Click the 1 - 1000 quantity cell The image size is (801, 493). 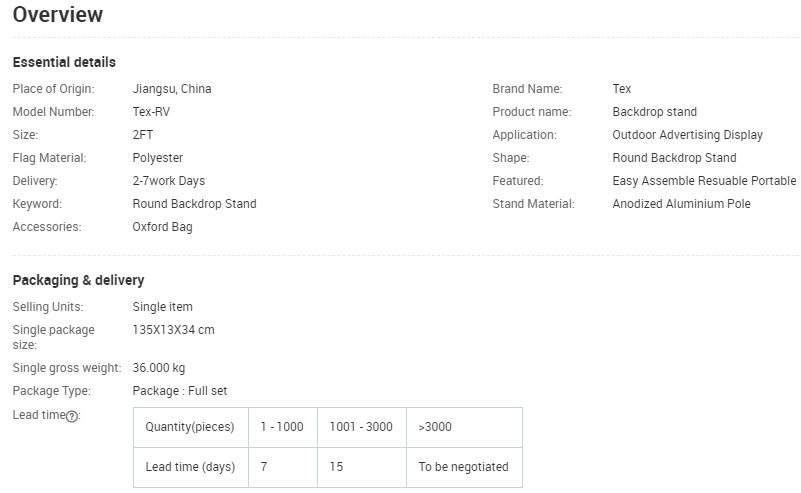[282, 427]
